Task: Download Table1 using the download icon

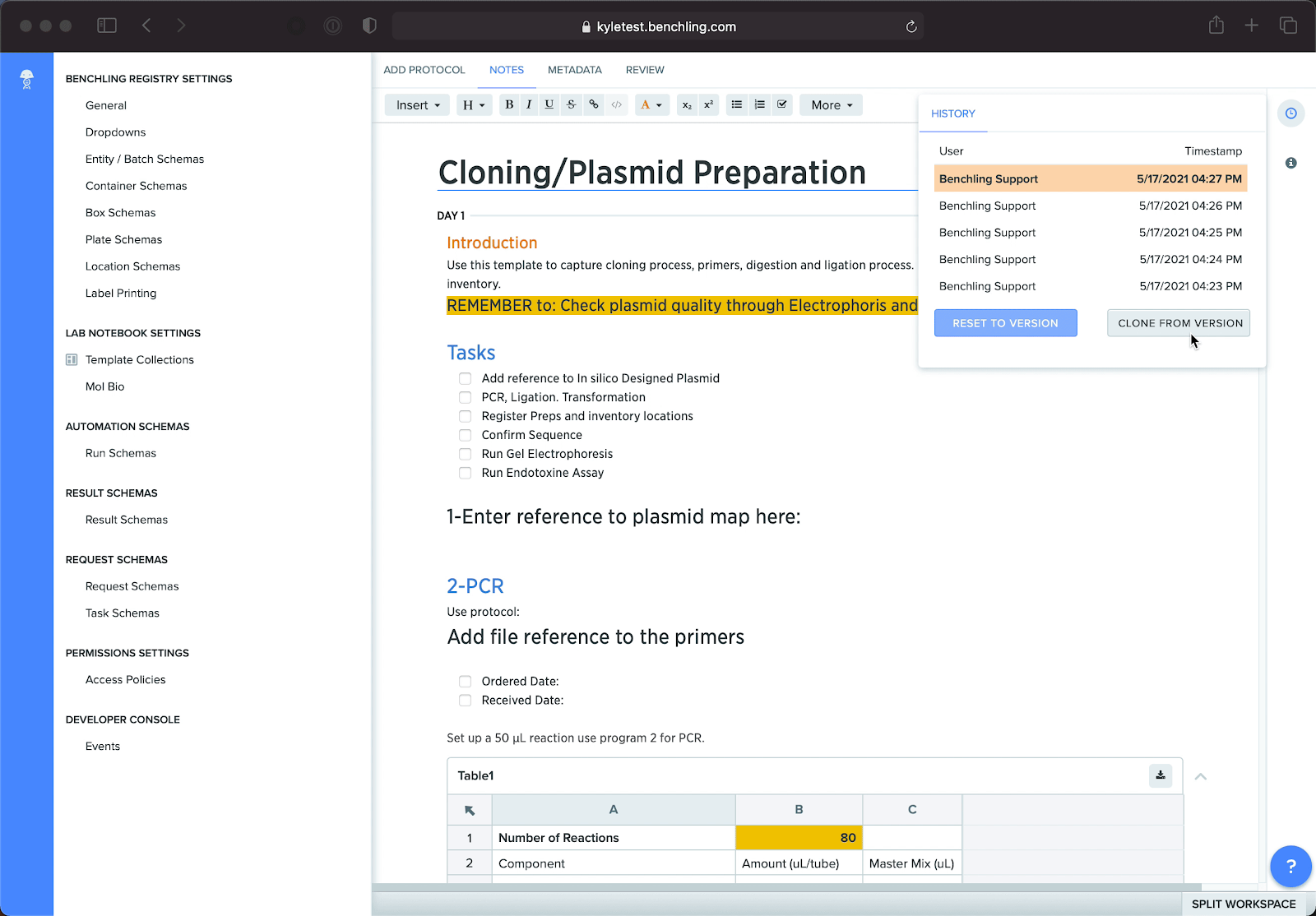Action: pos(1161,775)
